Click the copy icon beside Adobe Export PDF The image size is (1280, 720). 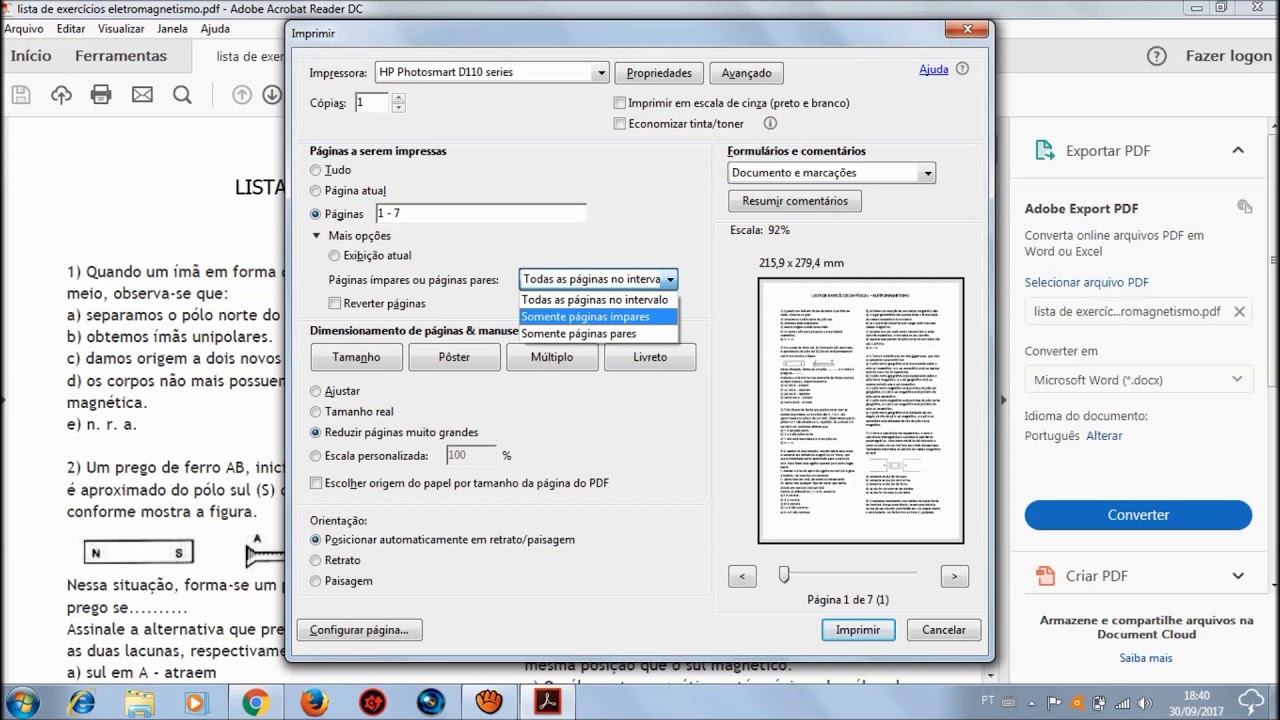coord(1244,207)
